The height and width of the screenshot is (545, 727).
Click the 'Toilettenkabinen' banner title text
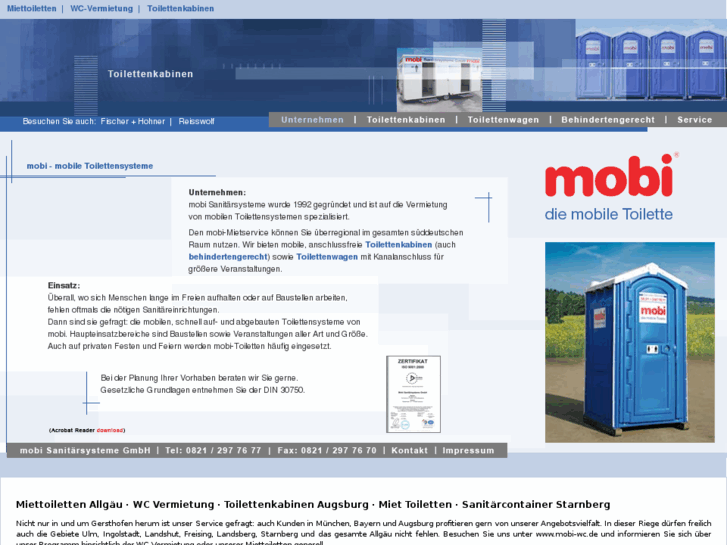(x=150, y=74)
